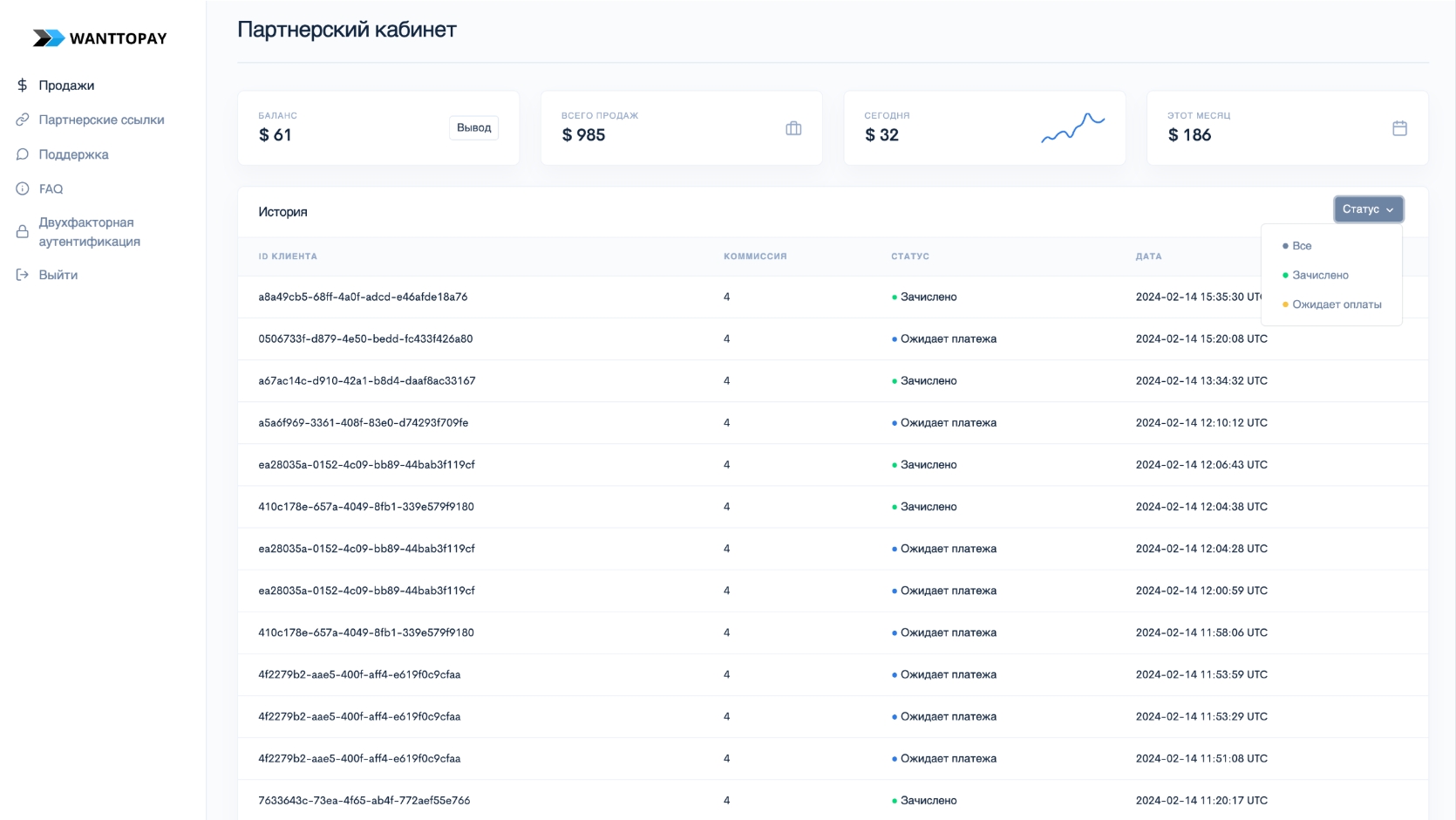Click the link icon beside Партнерские ссылки
The image size is (1456, 820).
23,120
